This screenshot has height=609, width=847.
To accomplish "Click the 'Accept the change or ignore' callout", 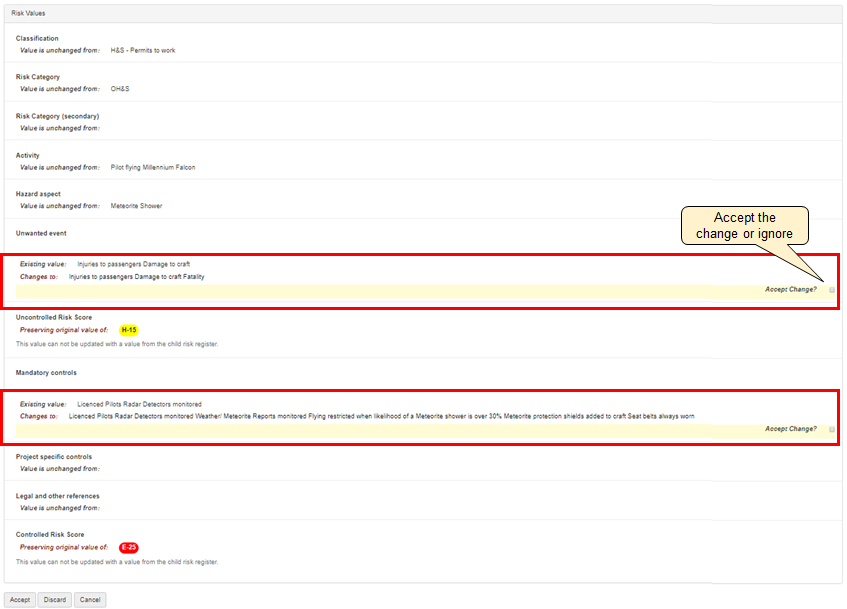I will [744, 226].
